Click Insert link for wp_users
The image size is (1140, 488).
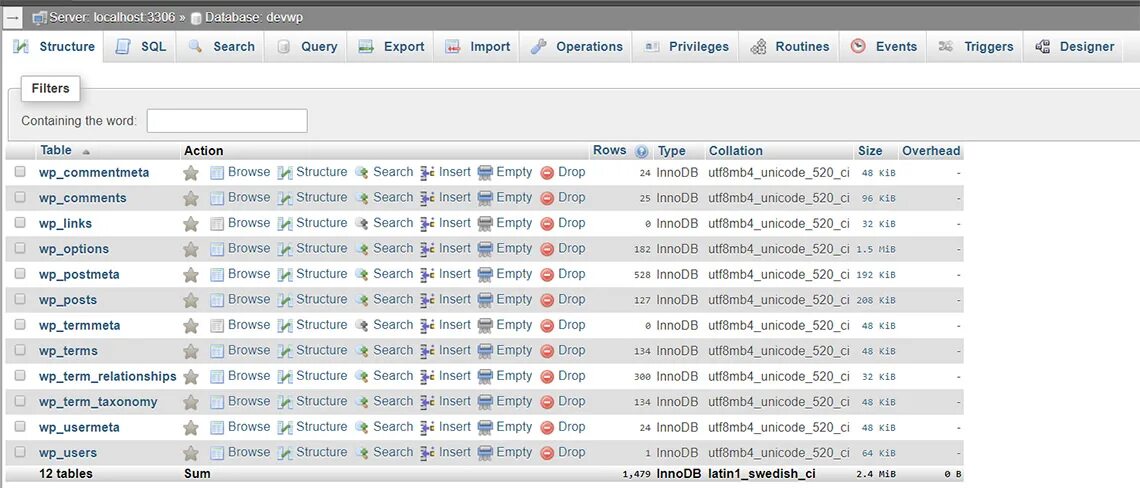(x=455, y=452)
